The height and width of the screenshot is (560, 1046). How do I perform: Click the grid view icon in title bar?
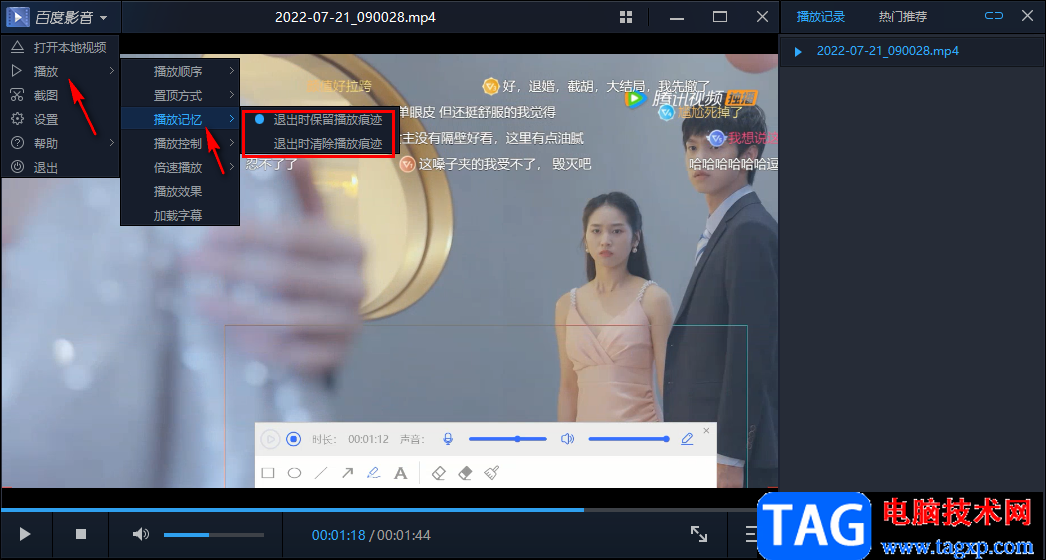coord(626,17)
